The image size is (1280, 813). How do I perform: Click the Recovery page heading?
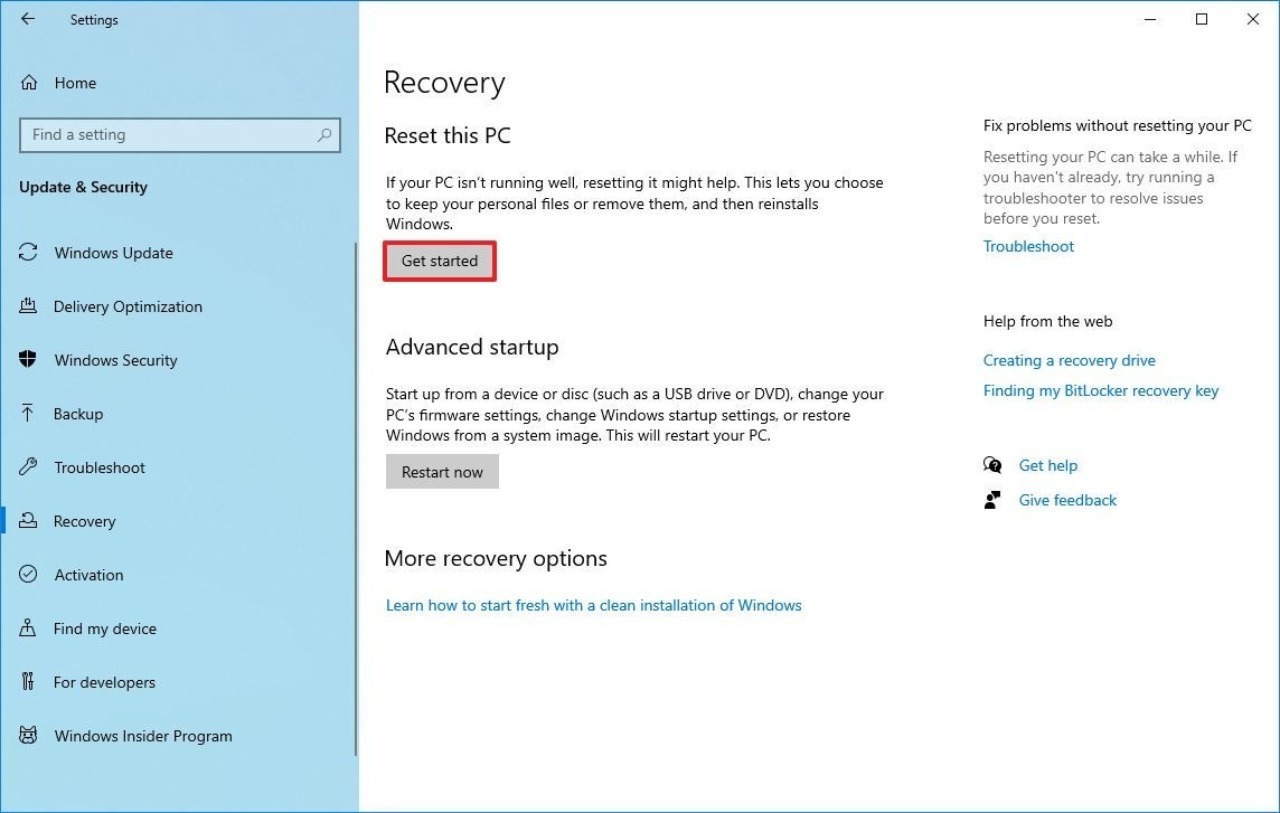point(444,83)
